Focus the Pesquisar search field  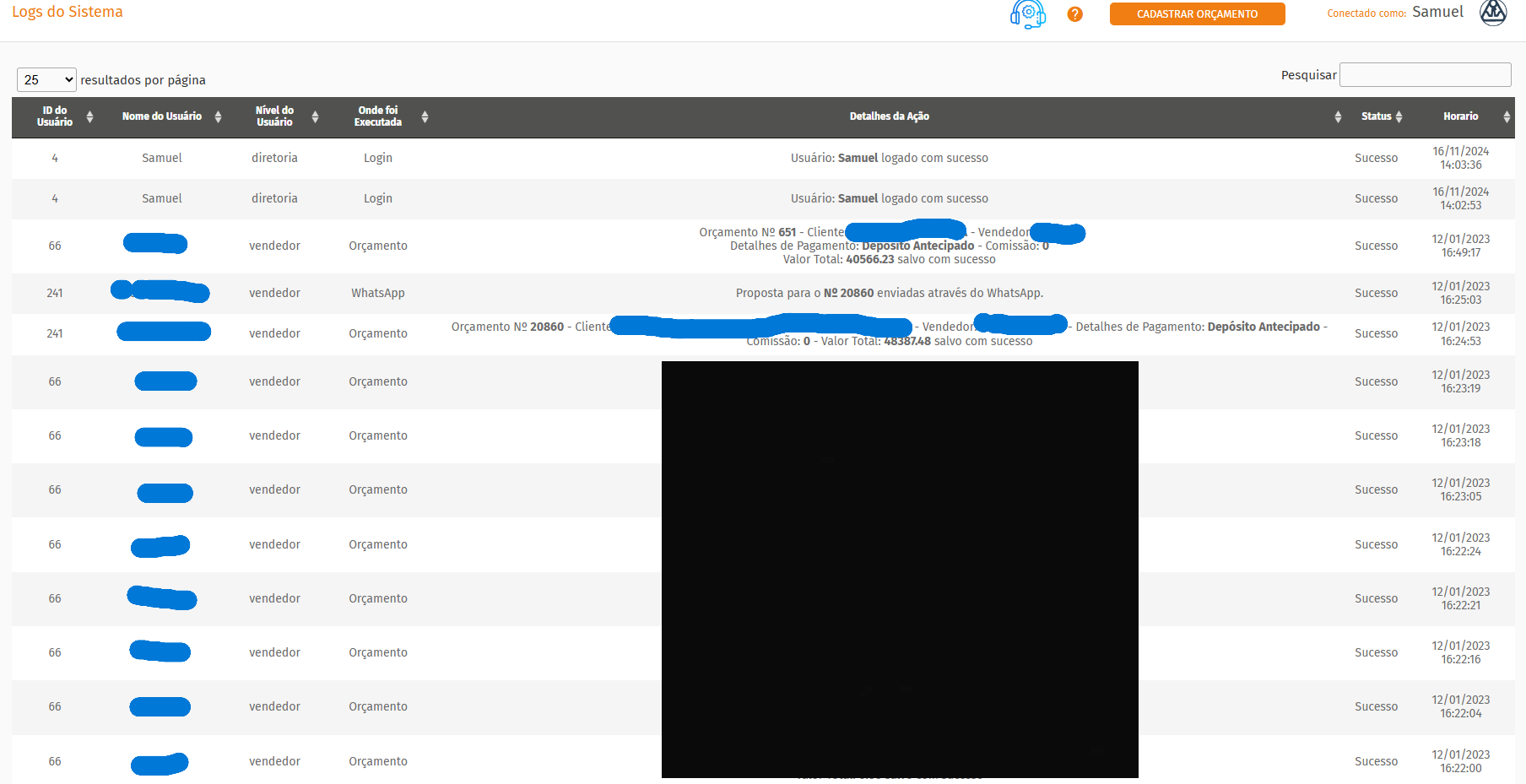(x=1425, y=74)
